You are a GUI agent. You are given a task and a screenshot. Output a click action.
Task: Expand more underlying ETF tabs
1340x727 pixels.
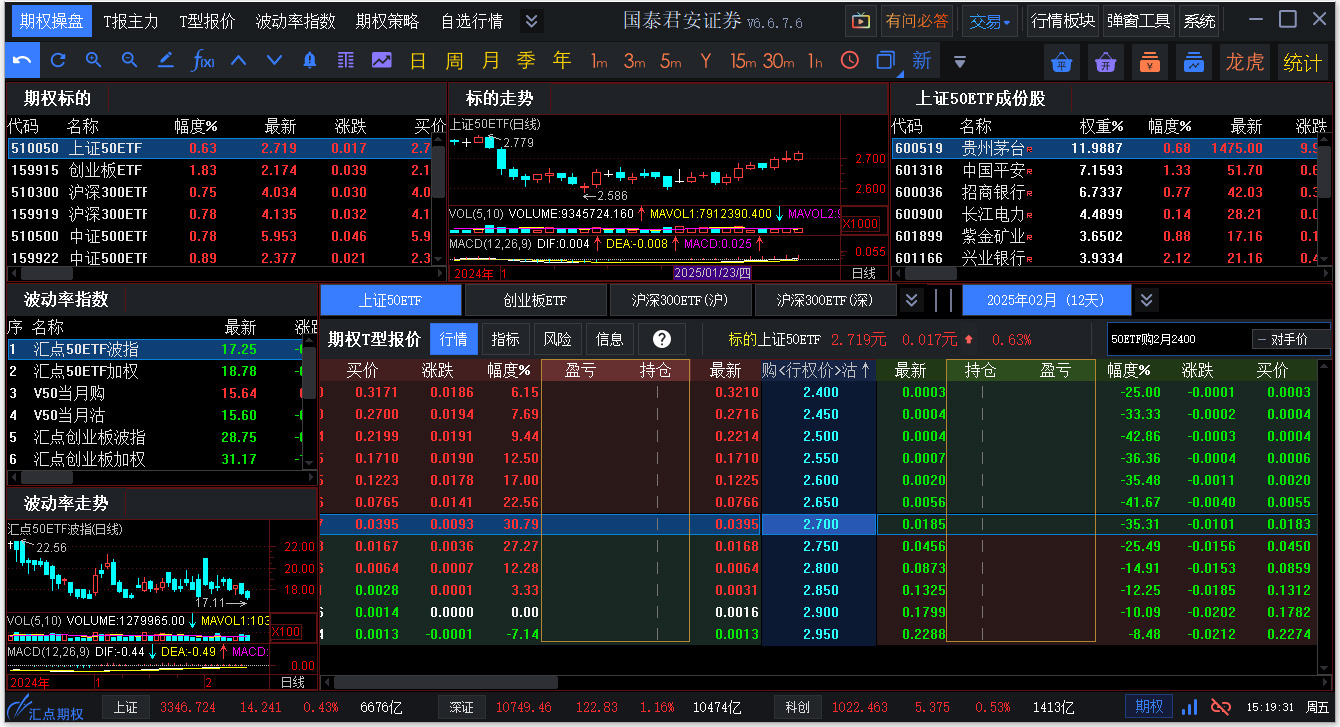pyautogui.click(x=911, y=300)
